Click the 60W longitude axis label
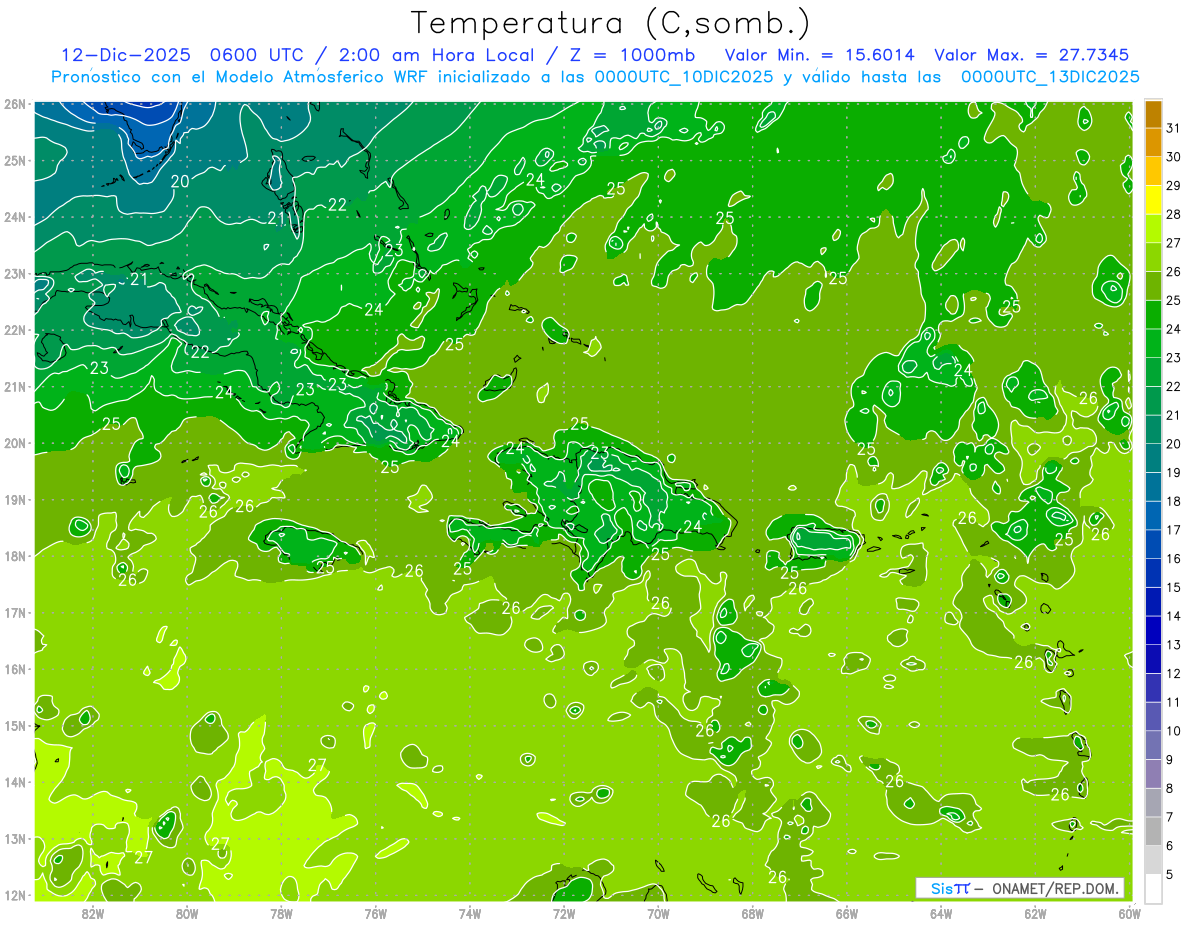1200x927 pixels. [1129, 913]
